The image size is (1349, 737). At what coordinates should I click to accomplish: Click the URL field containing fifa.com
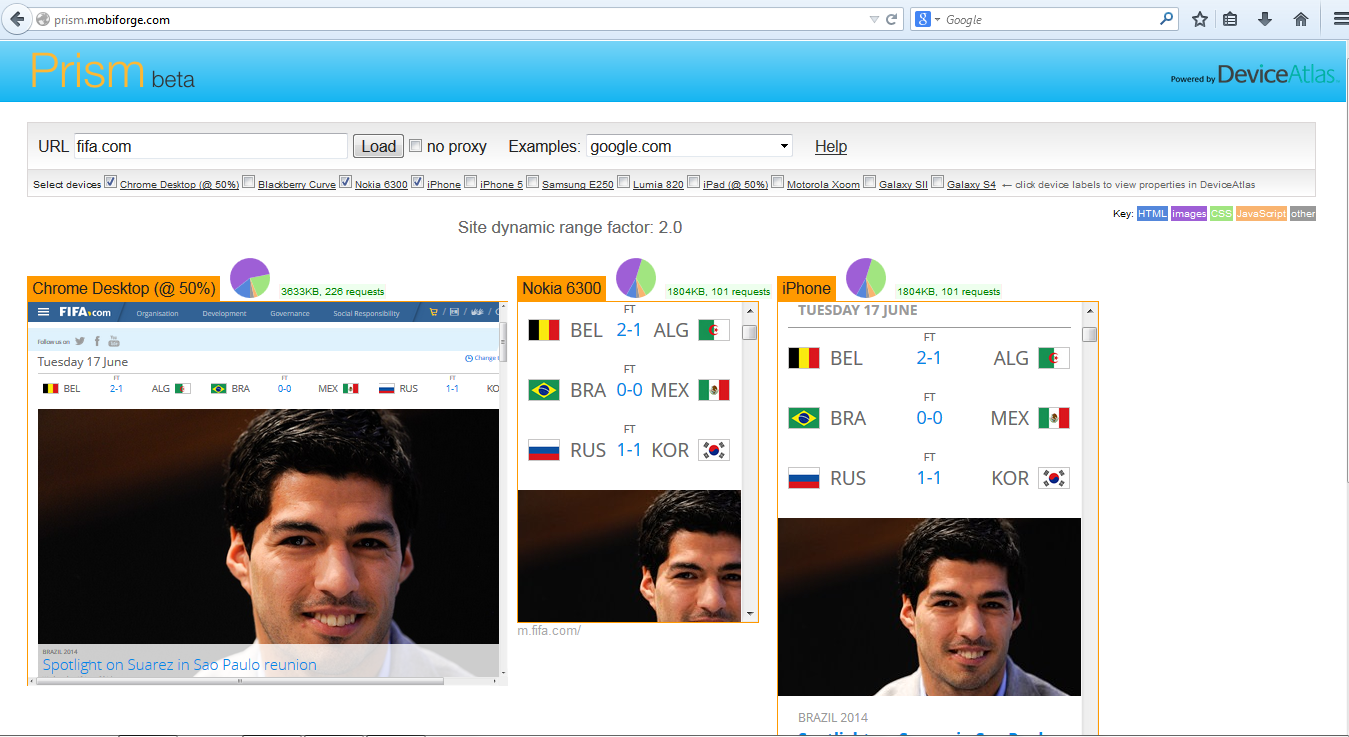pyautogui.click(x=211, y=146)
